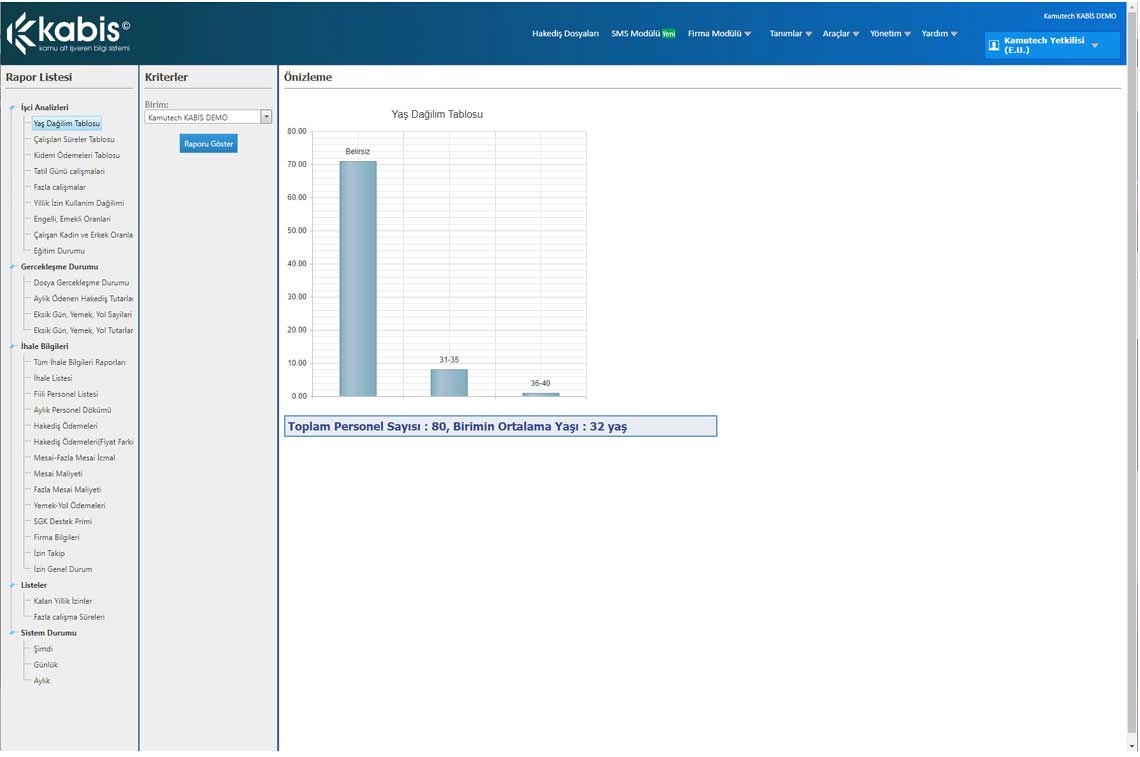Open Hakediş Ödemeleri(Fiyat Farkı) report
This screenshot has height=757, width=1140.
coord(83,443)
